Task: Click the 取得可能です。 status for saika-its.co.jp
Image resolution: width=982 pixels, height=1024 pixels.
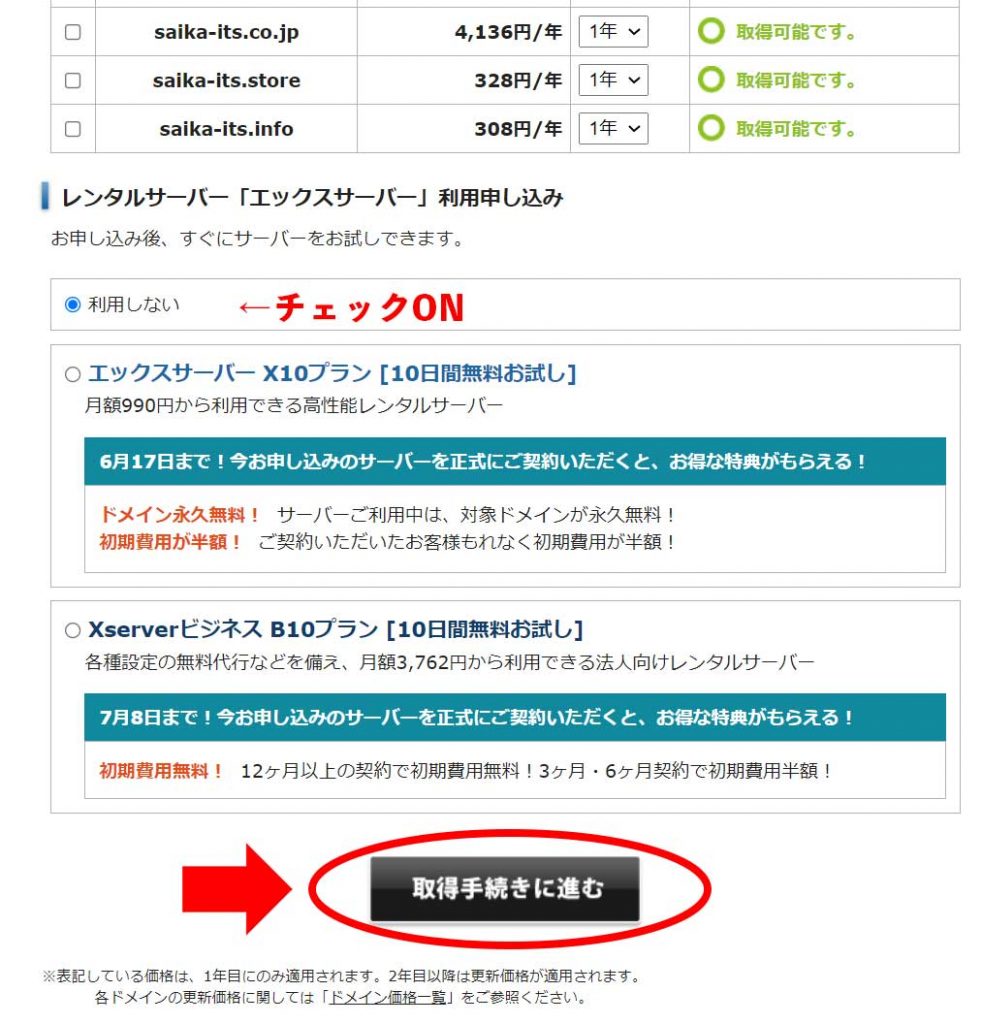Action: click(x=796, y=32)
